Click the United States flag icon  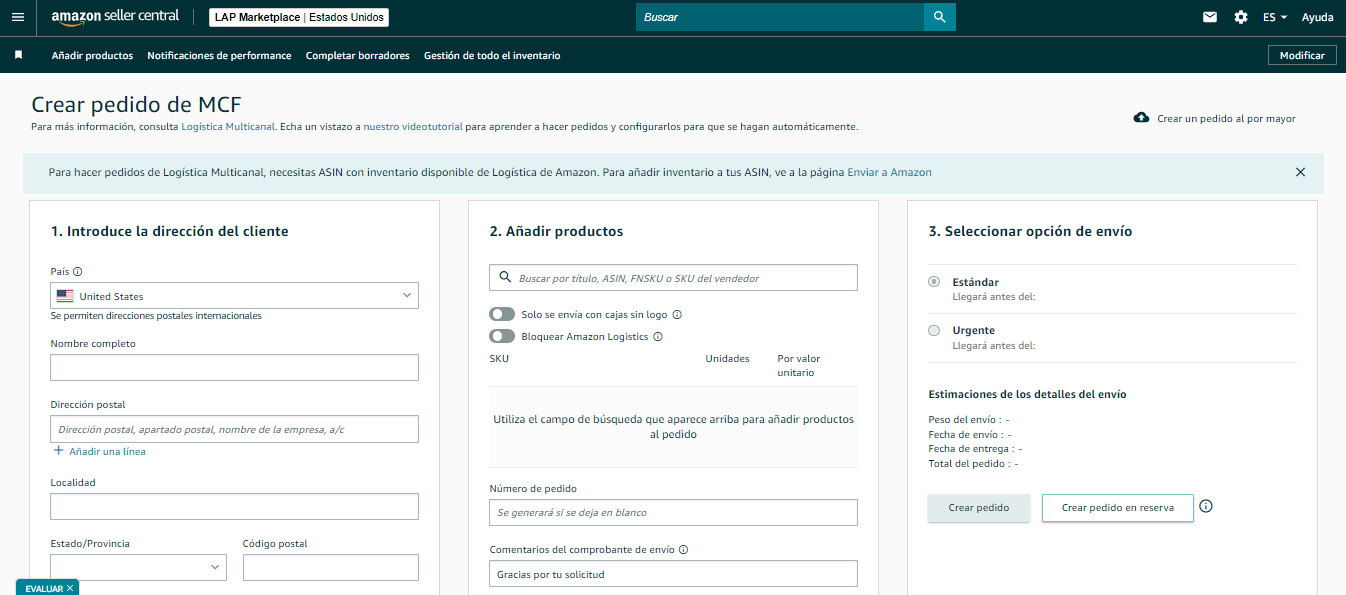click(x=65, y=296)
